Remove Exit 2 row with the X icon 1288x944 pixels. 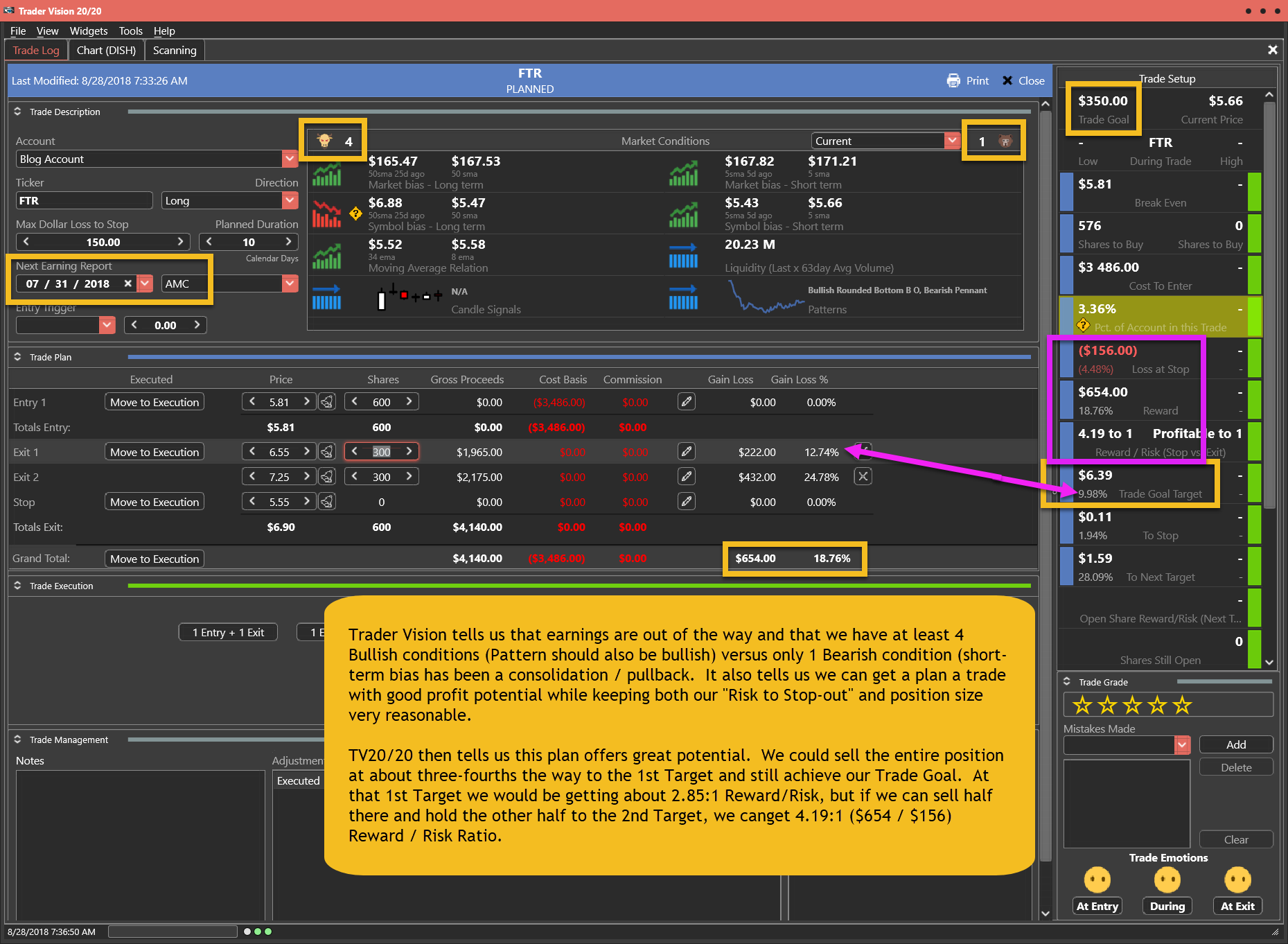pyautogui.click(x=863, y=477)
